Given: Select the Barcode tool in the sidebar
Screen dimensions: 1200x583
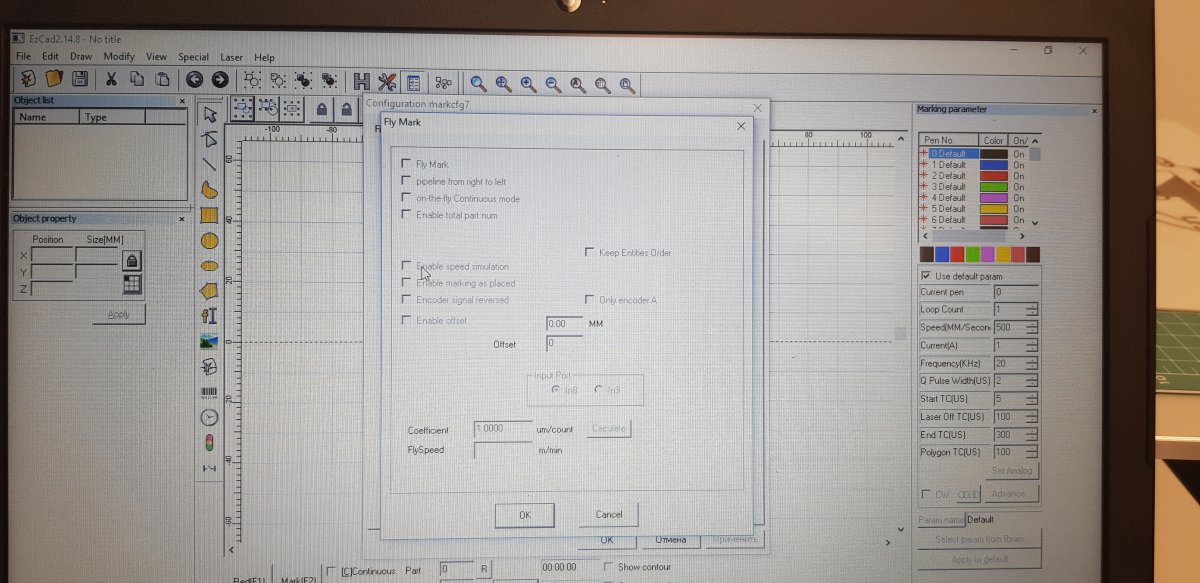Looking at the screenshot, I should (209, 393).
